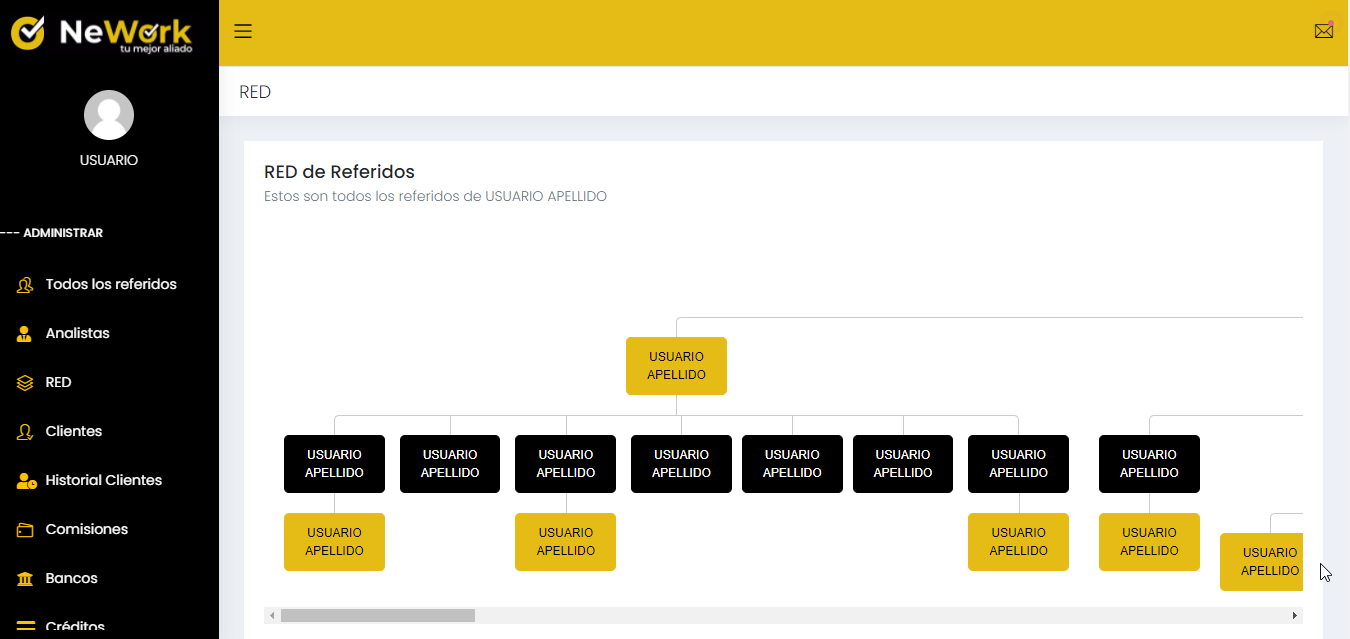Open the mail envelope notifications icon
Viewport: 1350px width, 639px height.
1323,31
